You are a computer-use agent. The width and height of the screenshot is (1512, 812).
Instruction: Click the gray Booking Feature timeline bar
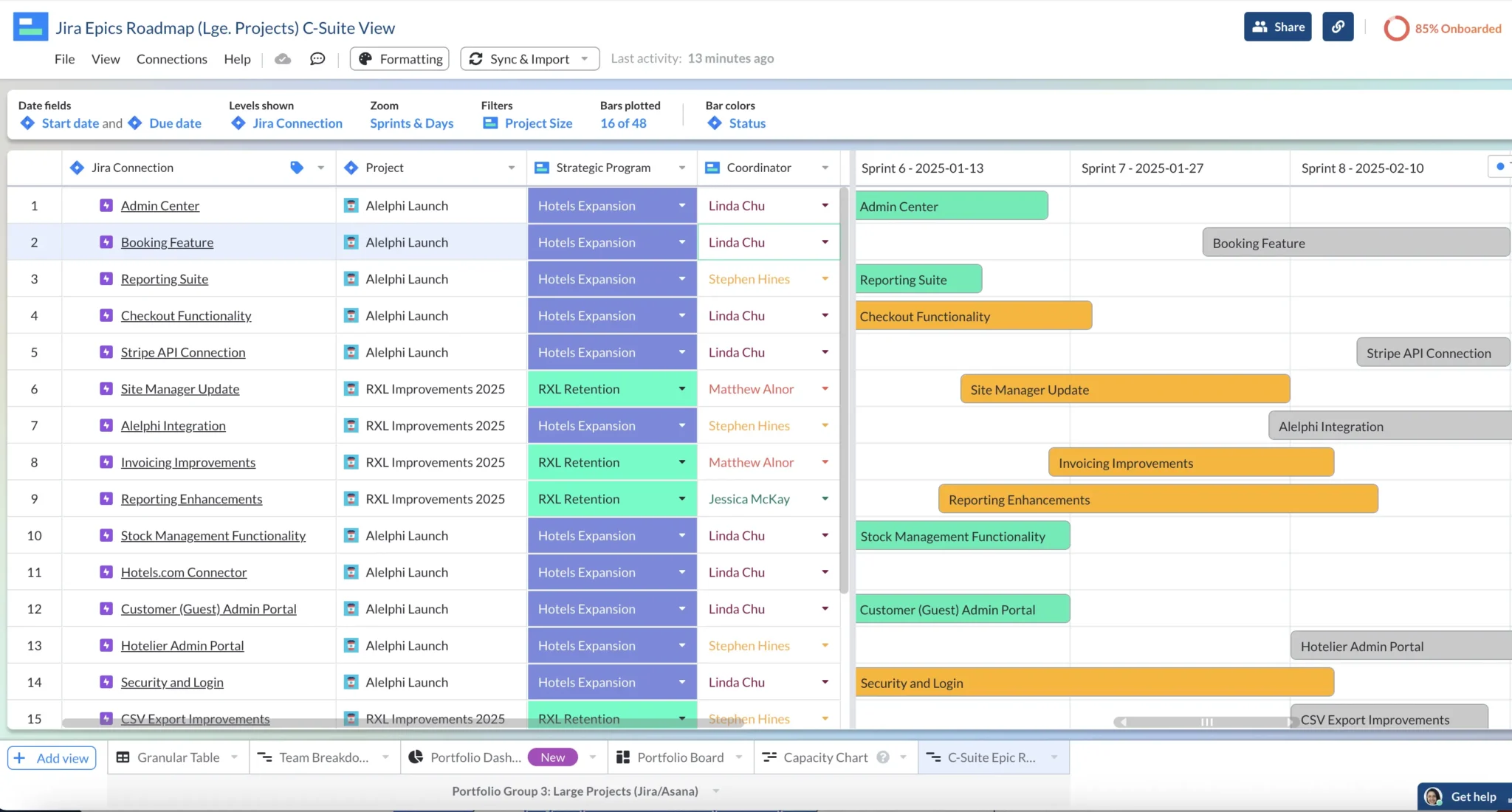[x=1356, y=243]
